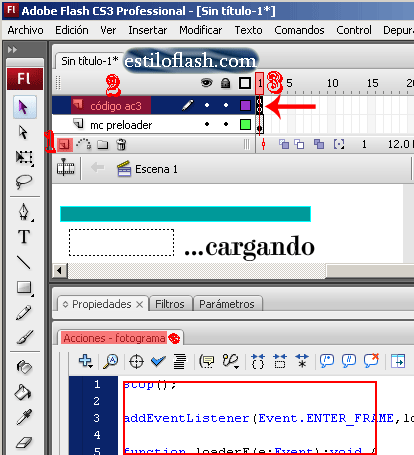Select the Free Transform tool
The width and height of the screenshot is (414, 455).
(x=24, y=157)
